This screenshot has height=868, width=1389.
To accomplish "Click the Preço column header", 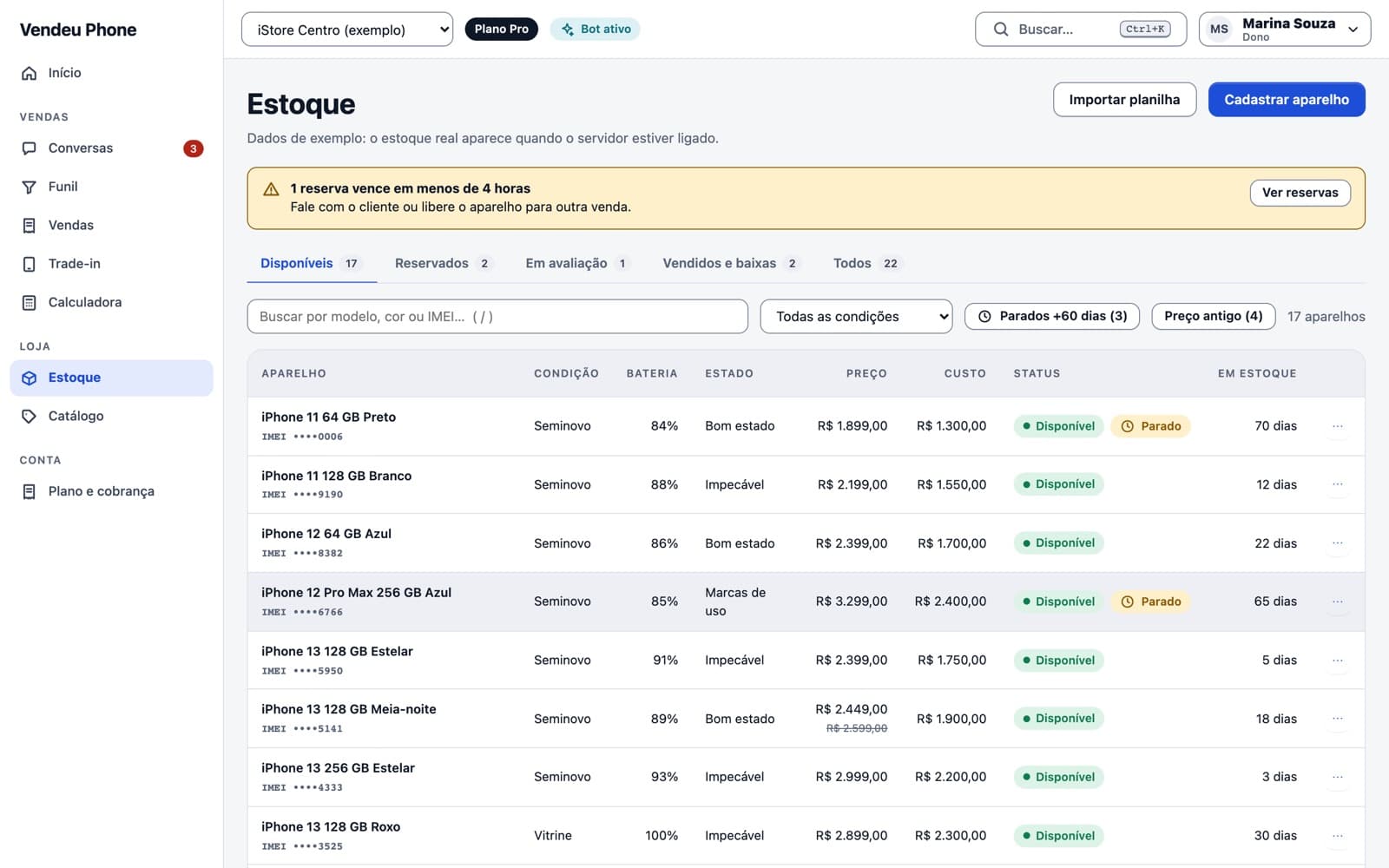I will tap(866, 373).
